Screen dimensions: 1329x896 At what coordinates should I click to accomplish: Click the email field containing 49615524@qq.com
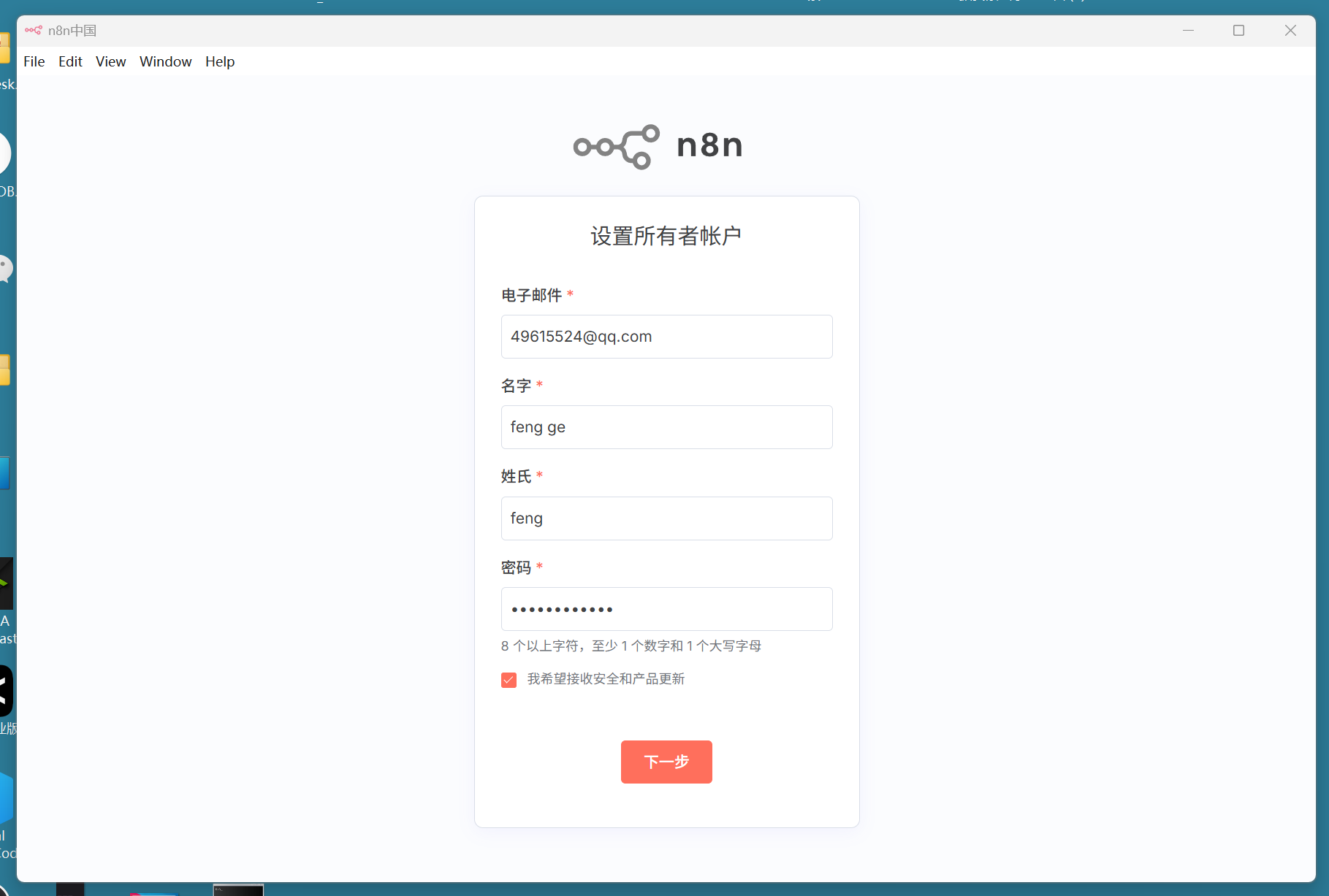(x=666, y=337)
